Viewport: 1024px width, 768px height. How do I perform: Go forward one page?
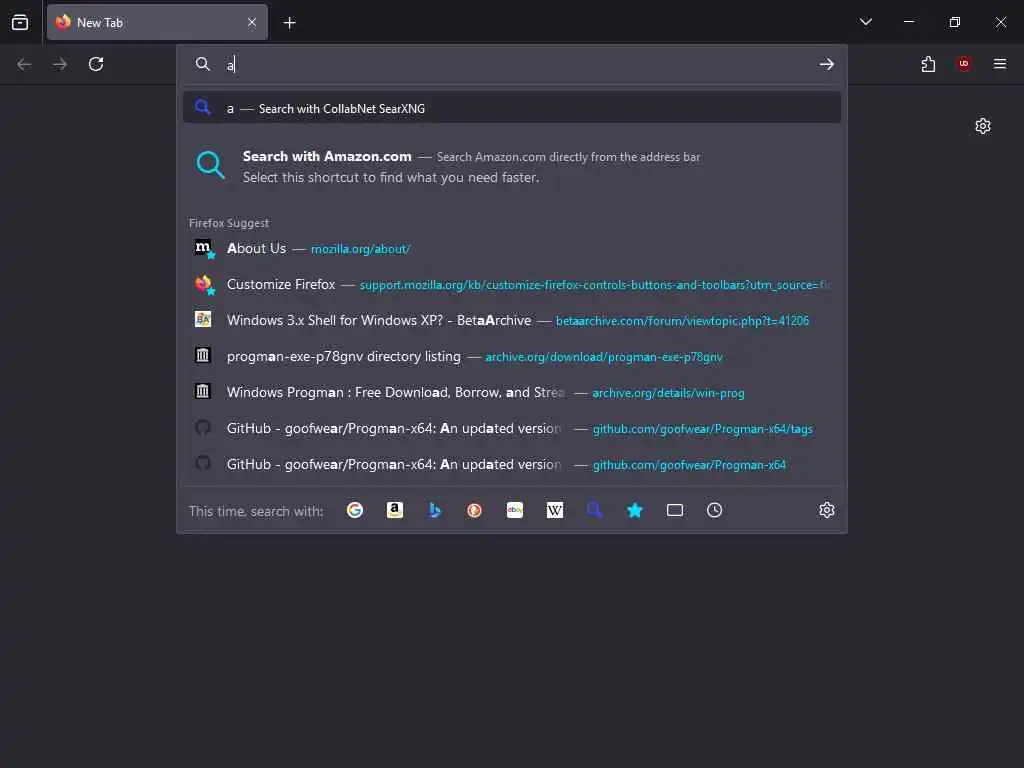[x=60, y=64]
